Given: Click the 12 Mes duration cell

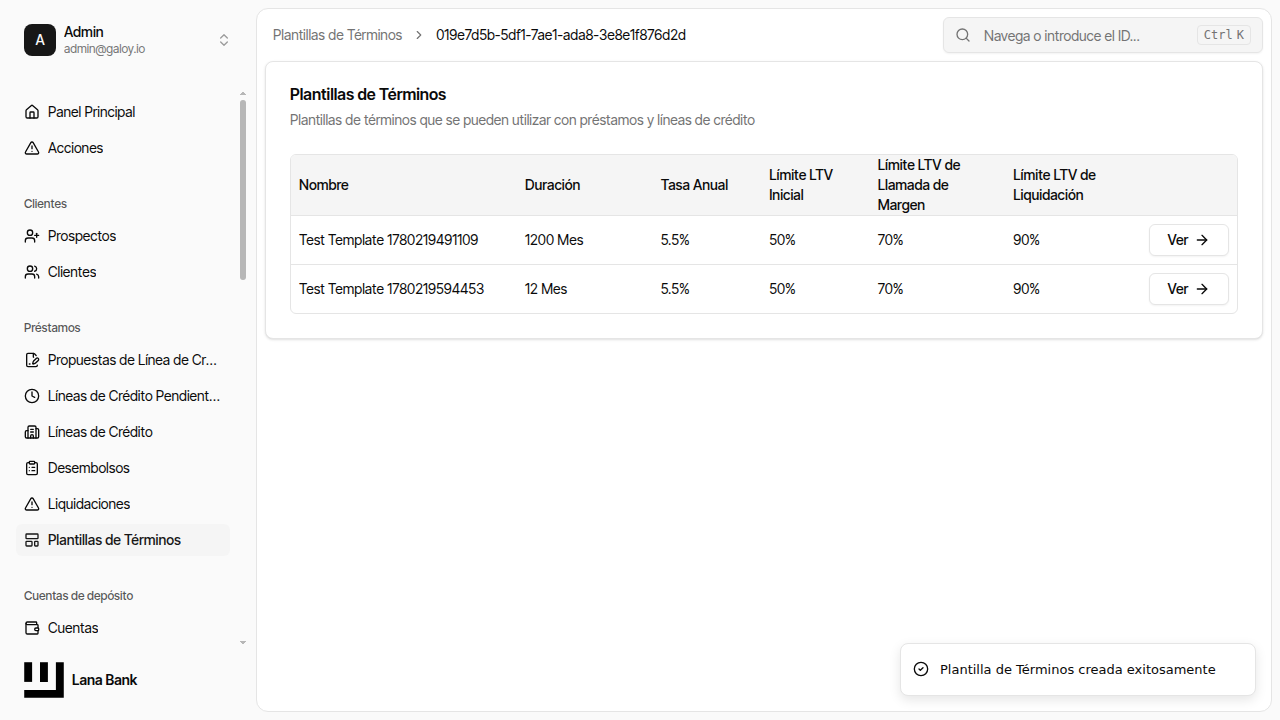Looking at the screenshot, I should [546, 289].
